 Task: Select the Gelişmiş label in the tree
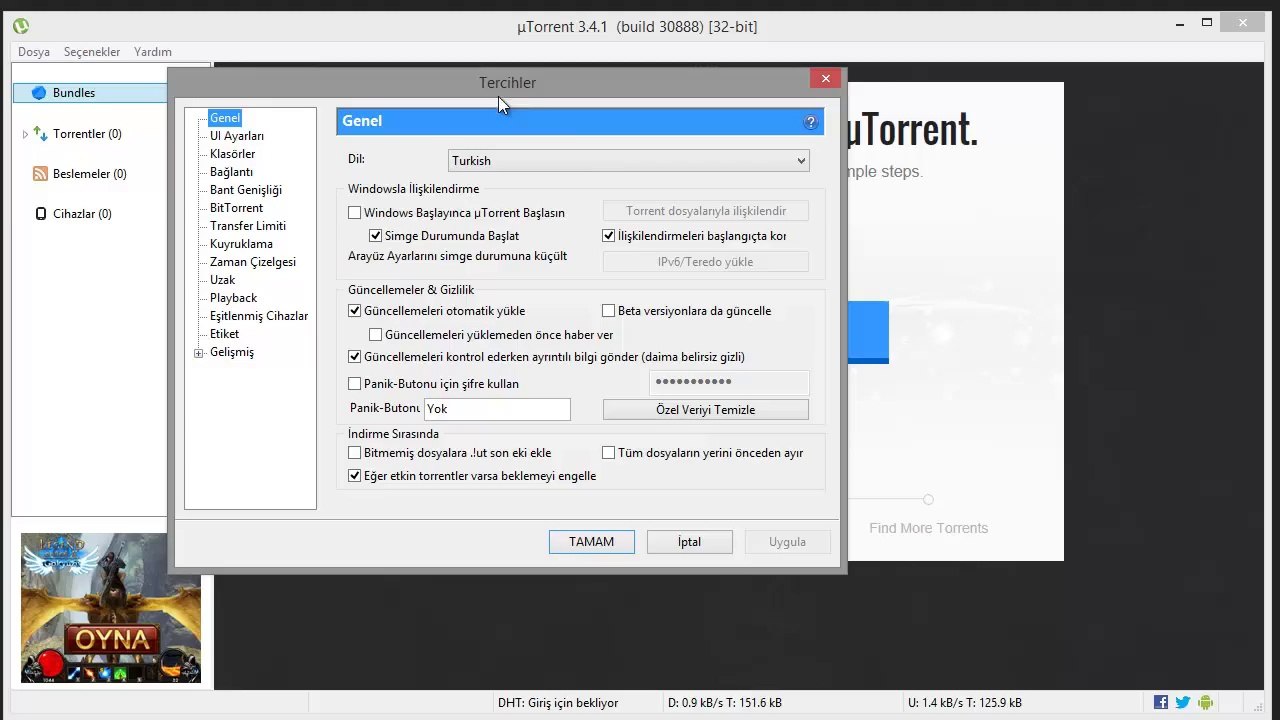pos(232,352)
